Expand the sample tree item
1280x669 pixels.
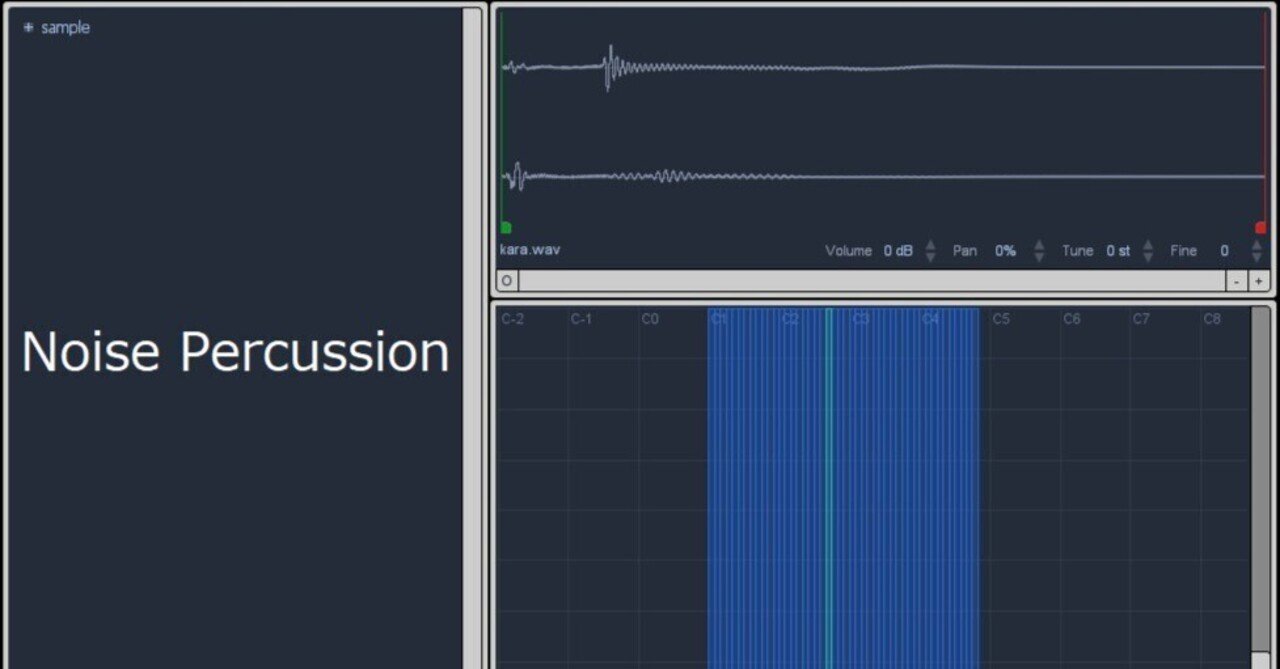pos(28,28)
